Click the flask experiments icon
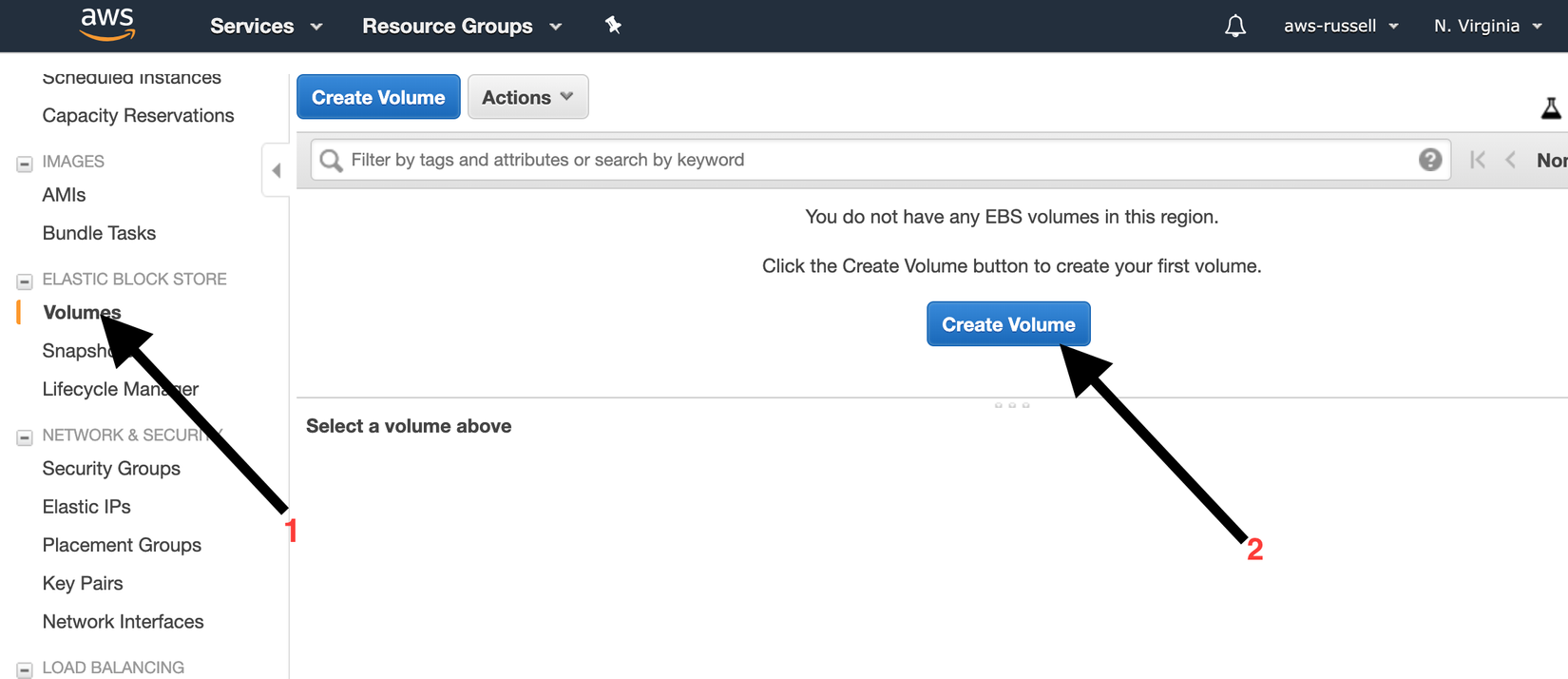 [x=1551, y=108]
